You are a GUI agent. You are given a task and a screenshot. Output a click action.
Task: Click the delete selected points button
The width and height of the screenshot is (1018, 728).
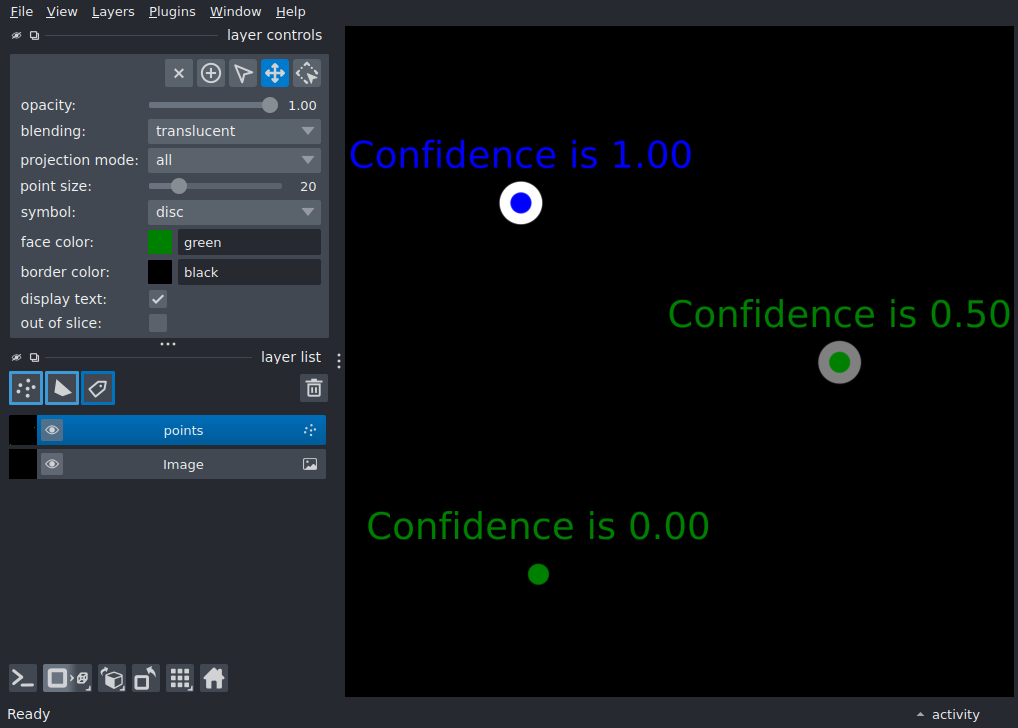tap(179, 73)
